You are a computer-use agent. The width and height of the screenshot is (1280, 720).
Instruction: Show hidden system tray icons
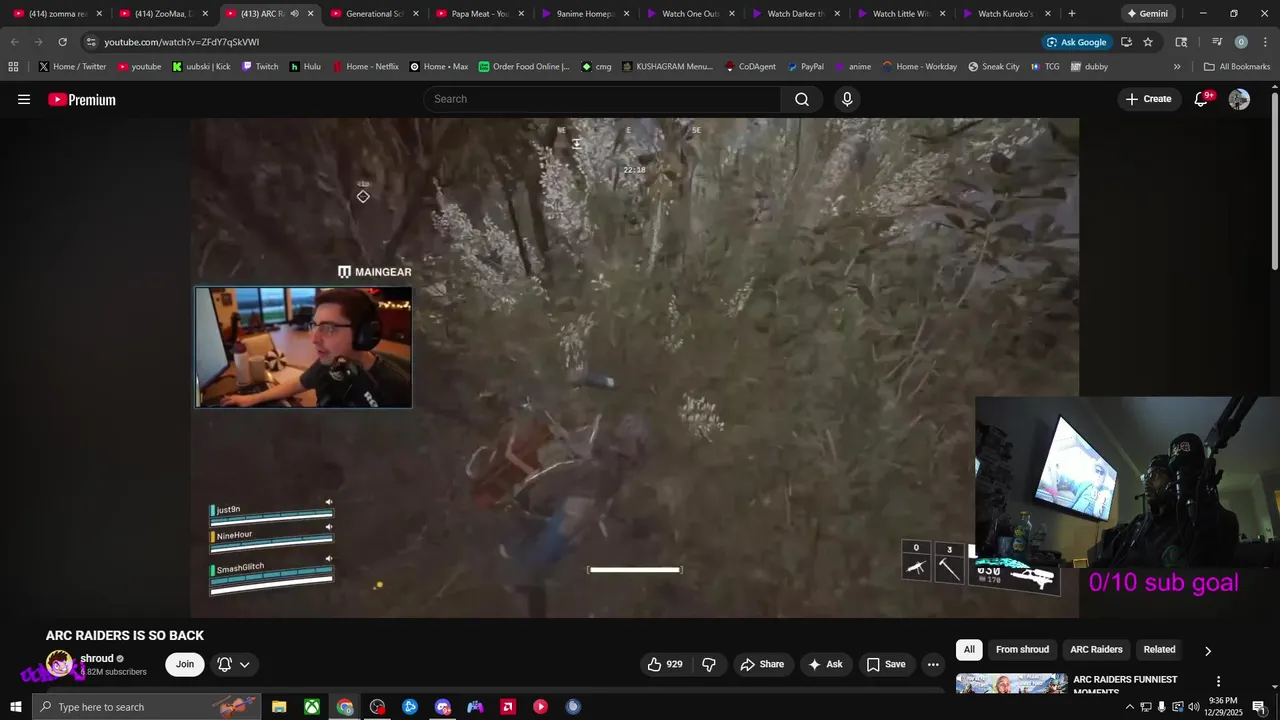[1130, 707]
